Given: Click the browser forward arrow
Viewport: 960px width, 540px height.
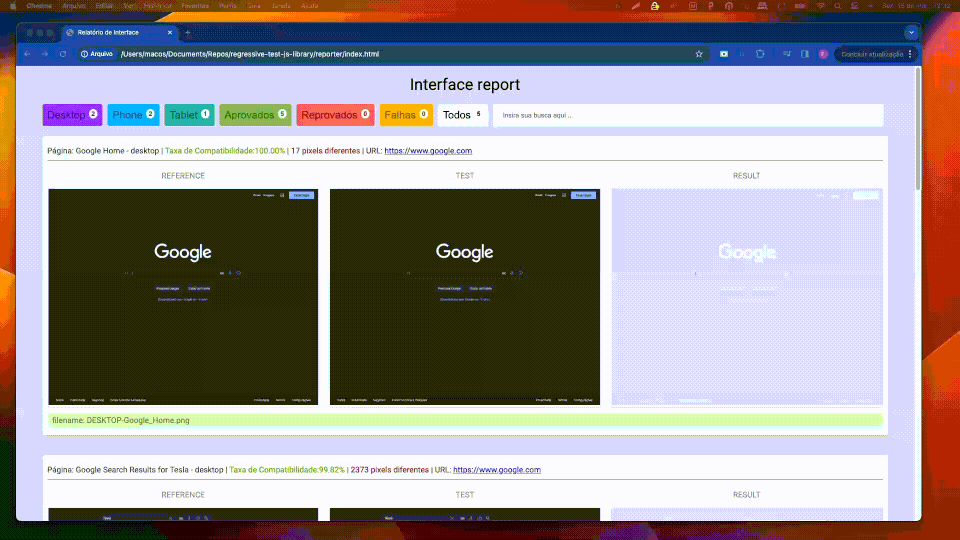Looking at the screenshot, I should pyautogui.click(x=45, y=54).
